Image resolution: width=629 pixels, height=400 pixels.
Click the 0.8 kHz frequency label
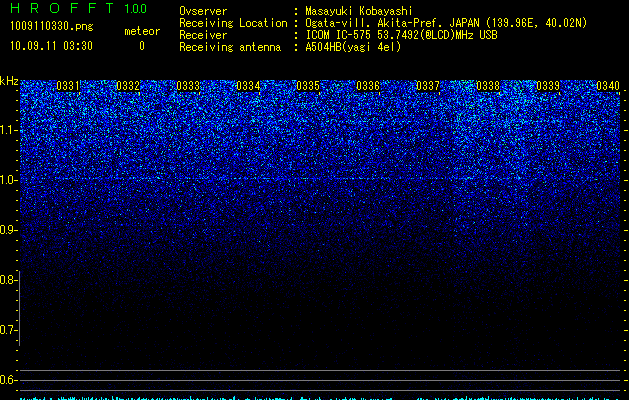pos(7,280)
